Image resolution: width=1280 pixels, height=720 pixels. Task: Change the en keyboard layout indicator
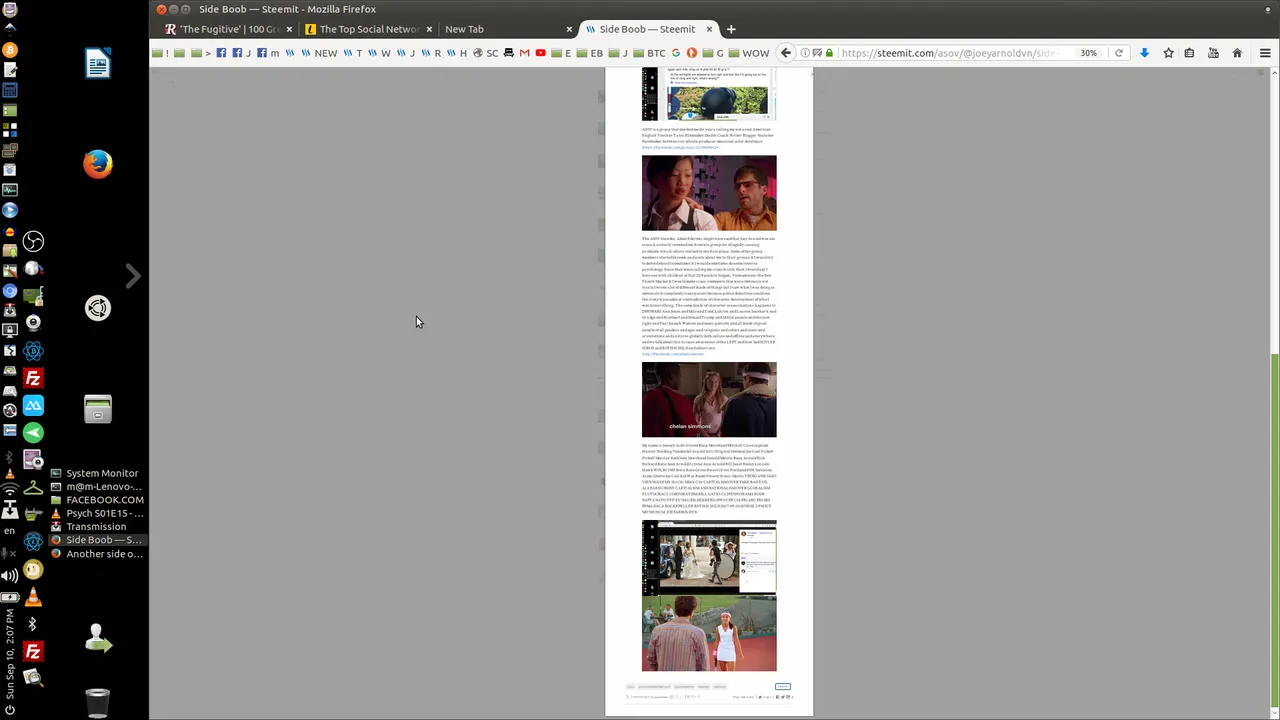pyautogui.click(x=10, y=531)
